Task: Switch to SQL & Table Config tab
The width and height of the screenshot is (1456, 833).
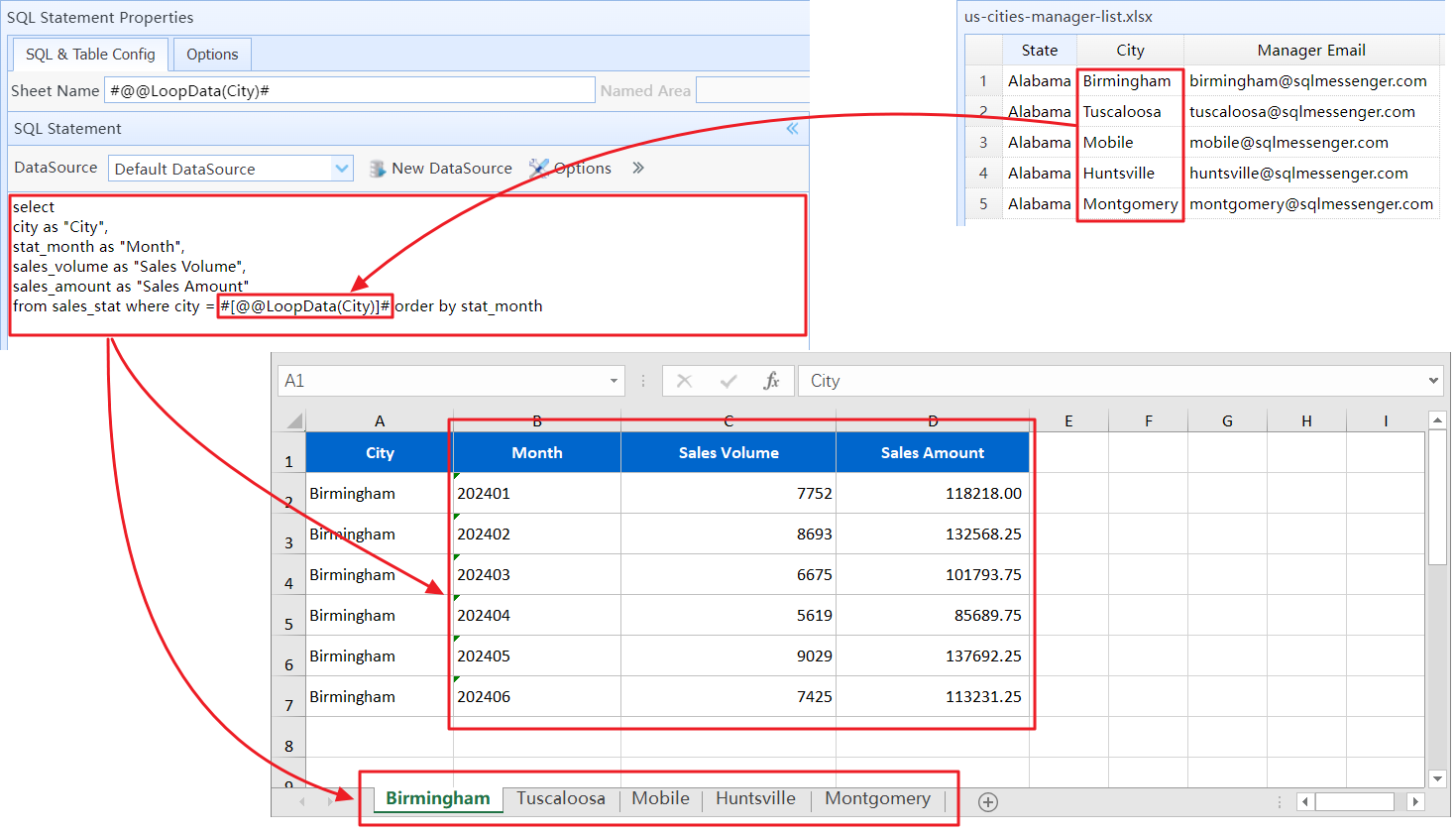Action: (x=90, y=55)
